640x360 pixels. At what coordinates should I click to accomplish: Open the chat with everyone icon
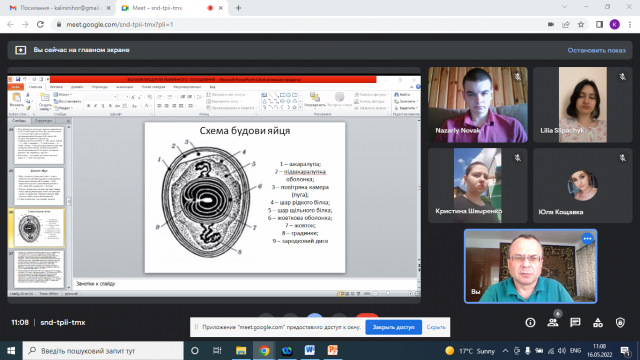coord(575,322)
